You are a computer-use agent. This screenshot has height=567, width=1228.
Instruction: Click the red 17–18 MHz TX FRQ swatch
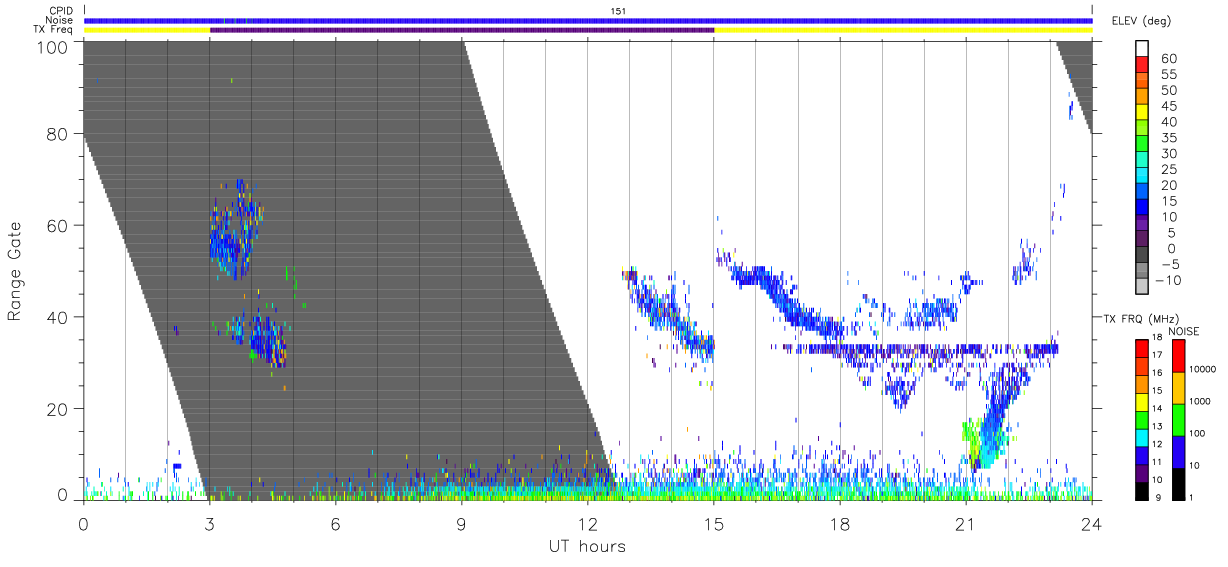[x=1141, y=349]
